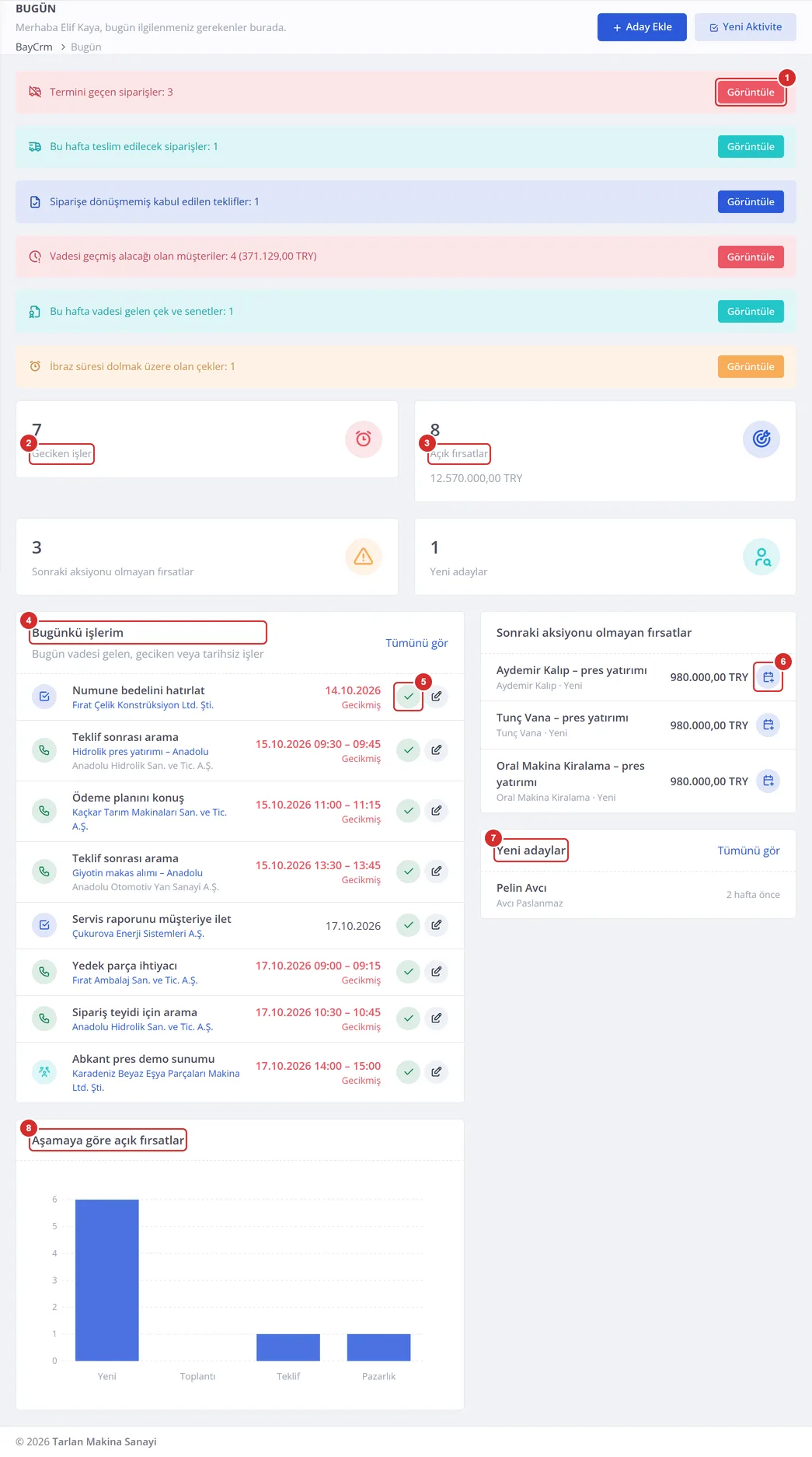Image resolution: width=812 pixels, height=1457 pixels.
Task: Mark "Servis raporunu müşteriye ilet" as done
Action: pyautogui.click(x=408, y=925)
